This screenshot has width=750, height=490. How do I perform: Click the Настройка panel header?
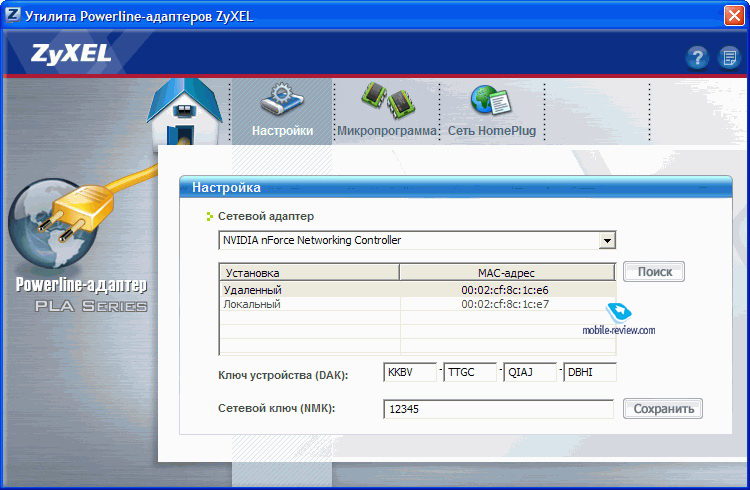click(456, 187)
